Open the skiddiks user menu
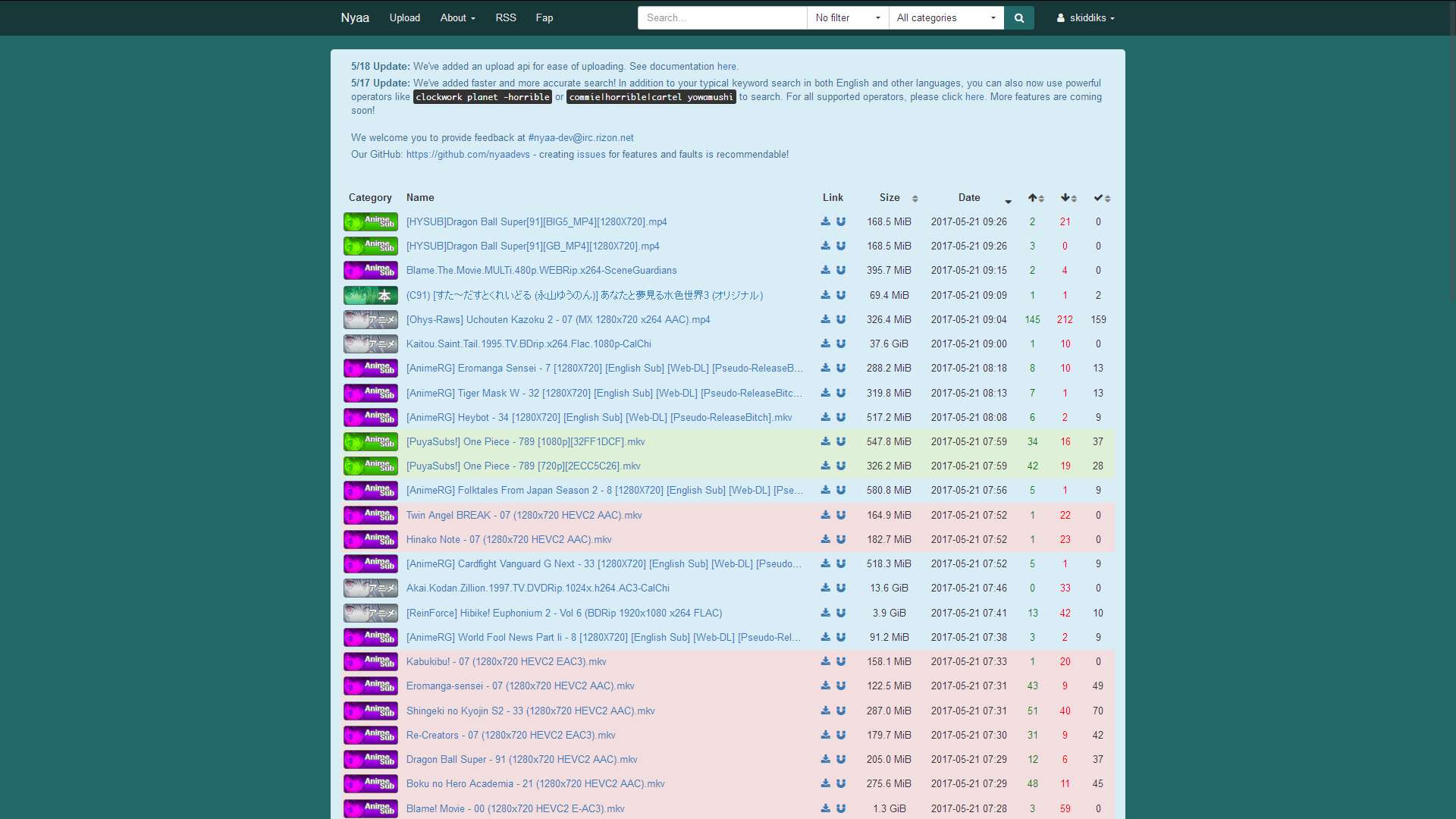This screenshot has width=1456, height=819. pos(1085,17)
